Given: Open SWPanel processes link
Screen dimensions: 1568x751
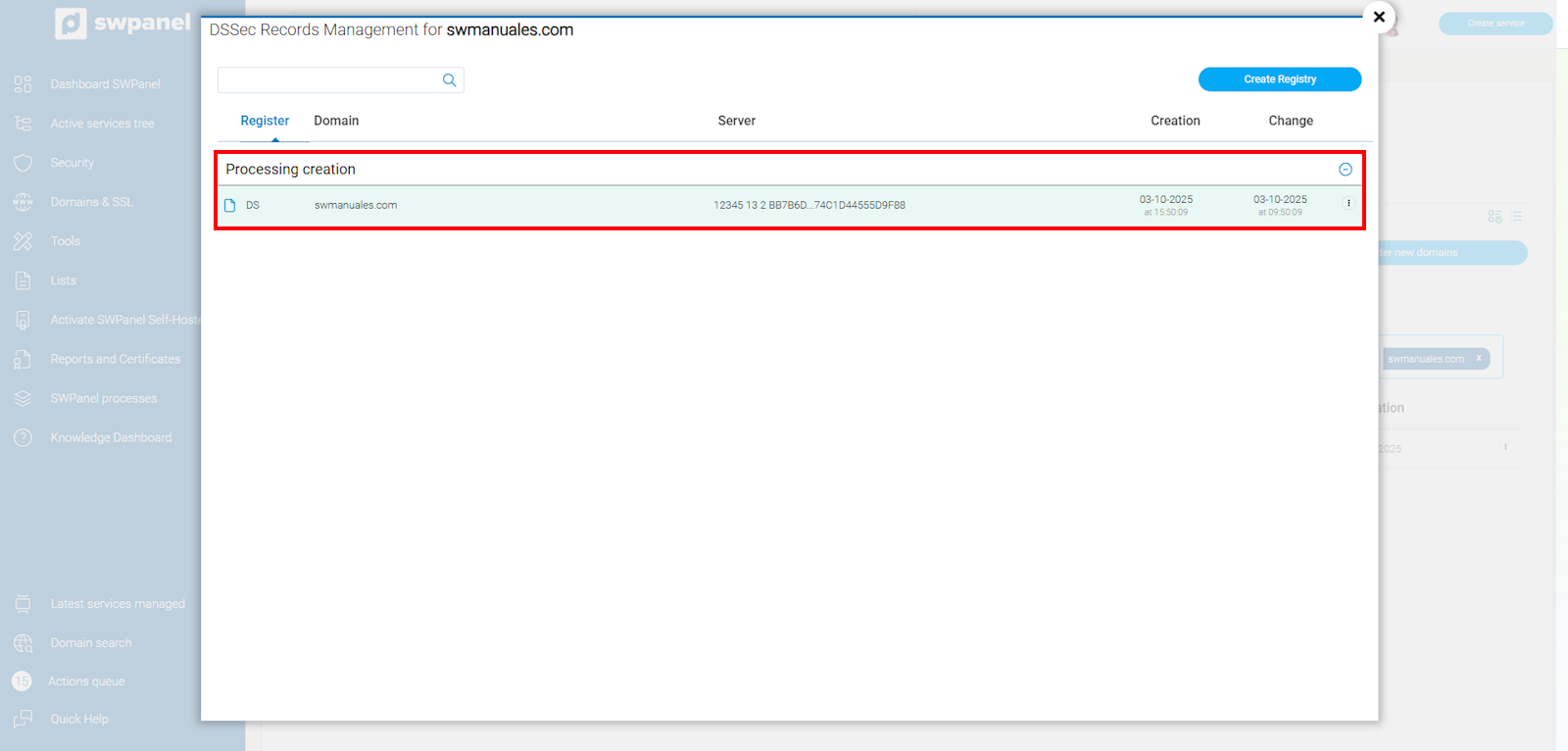Looking at the screenshot, I should [x=104, y=398].
